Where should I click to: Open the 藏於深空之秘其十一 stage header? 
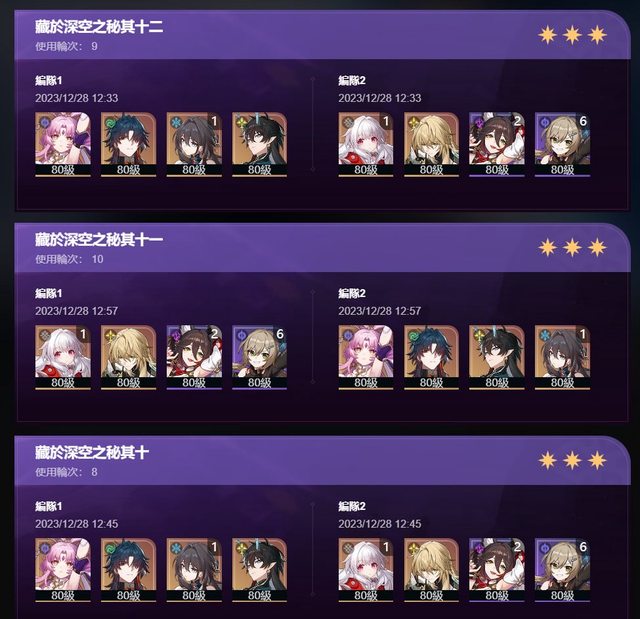pos(322,248)
